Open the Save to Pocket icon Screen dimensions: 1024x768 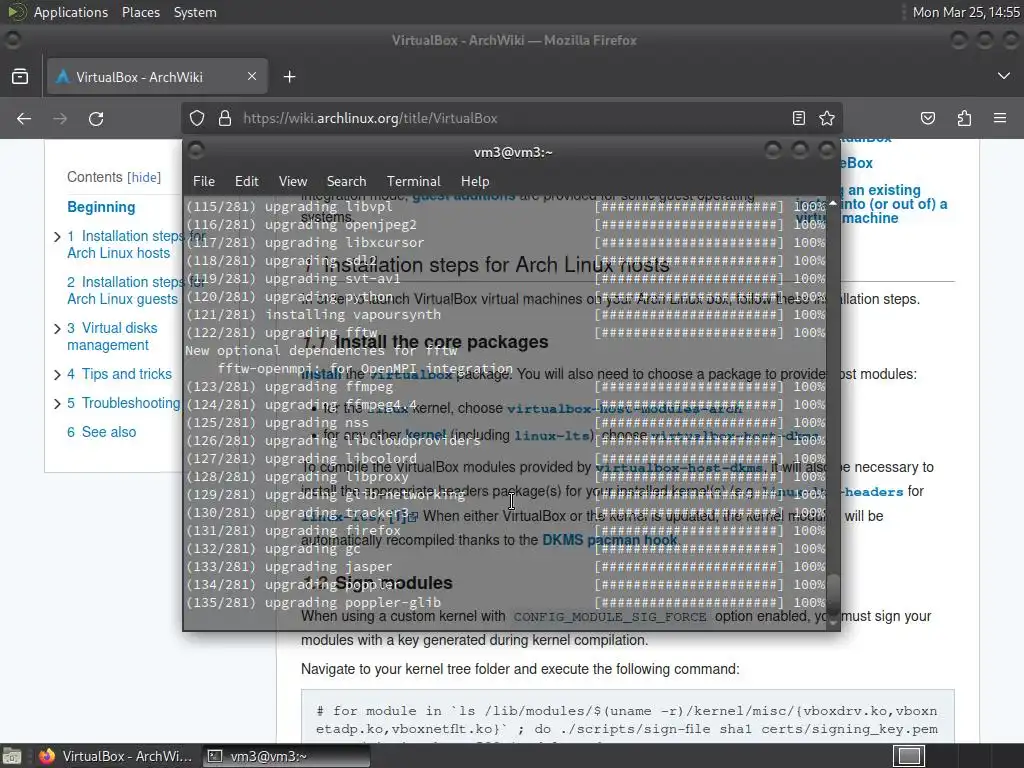927,118
